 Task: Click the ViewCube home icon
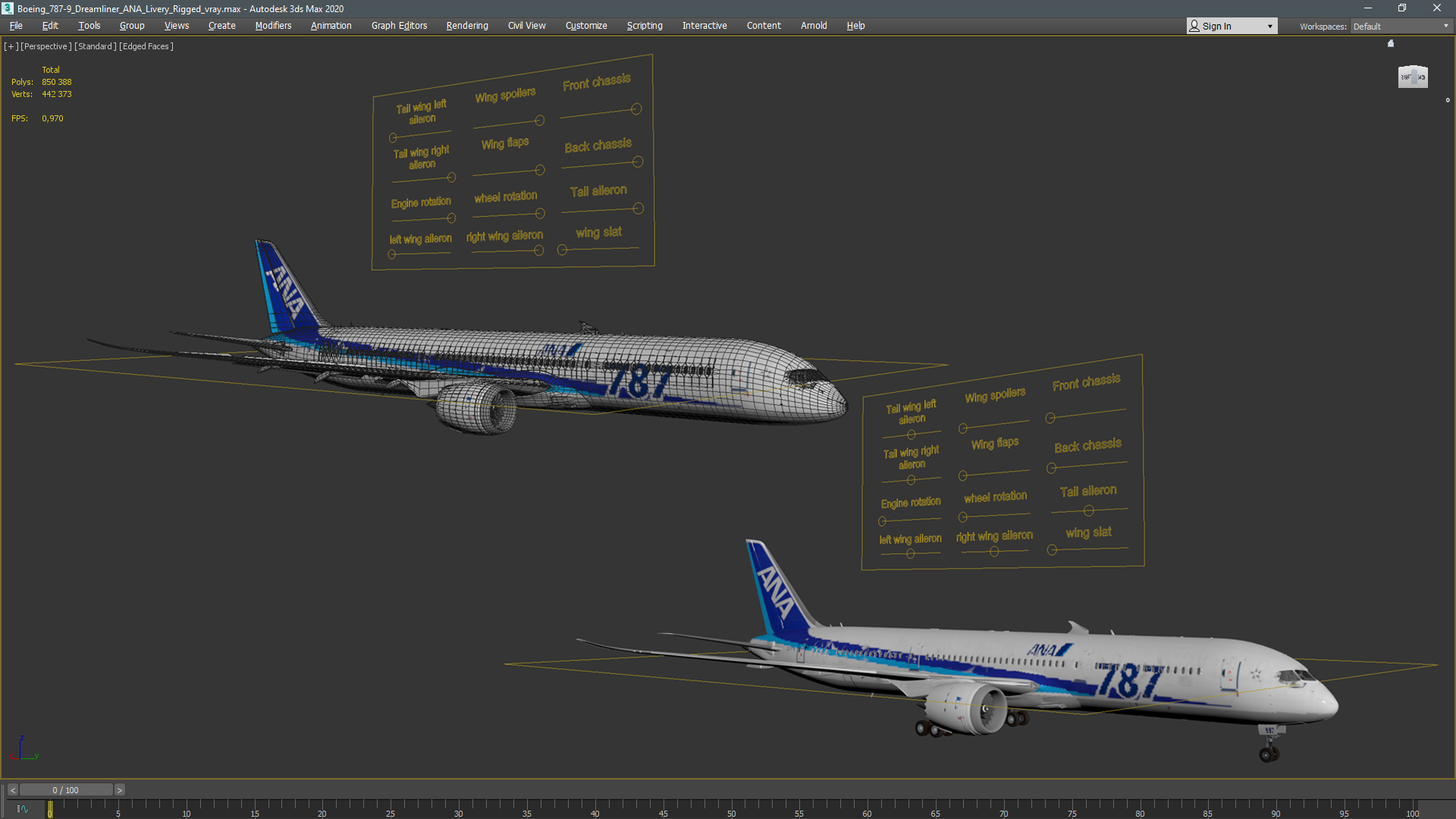(1391, 43)
